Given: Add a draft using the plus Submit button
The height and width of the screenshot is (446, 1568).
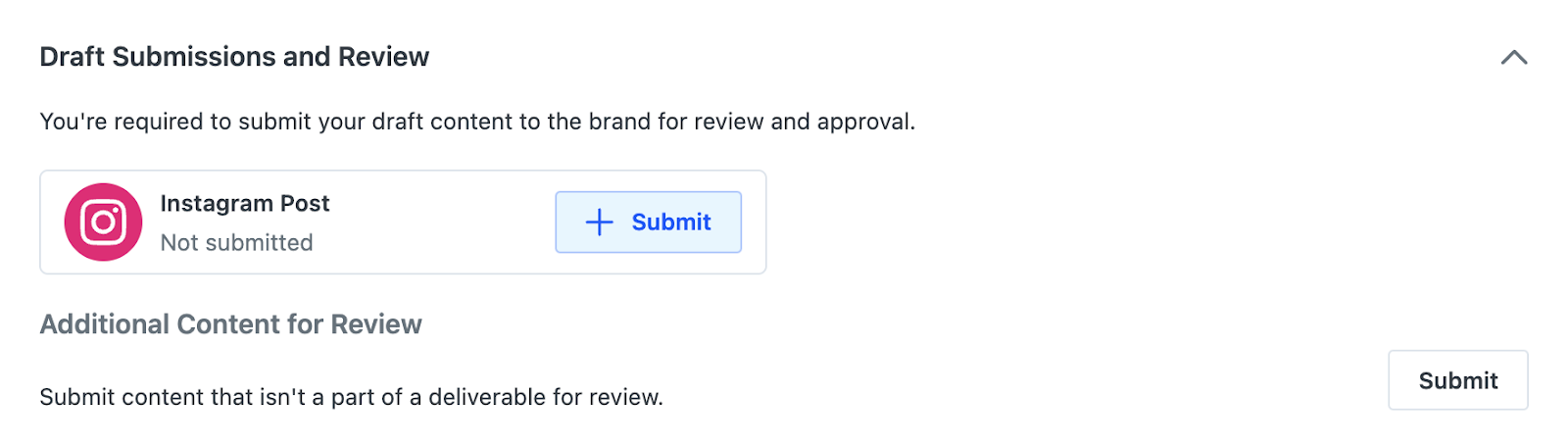Looking at the screenshot, I should tap(648, 223).
